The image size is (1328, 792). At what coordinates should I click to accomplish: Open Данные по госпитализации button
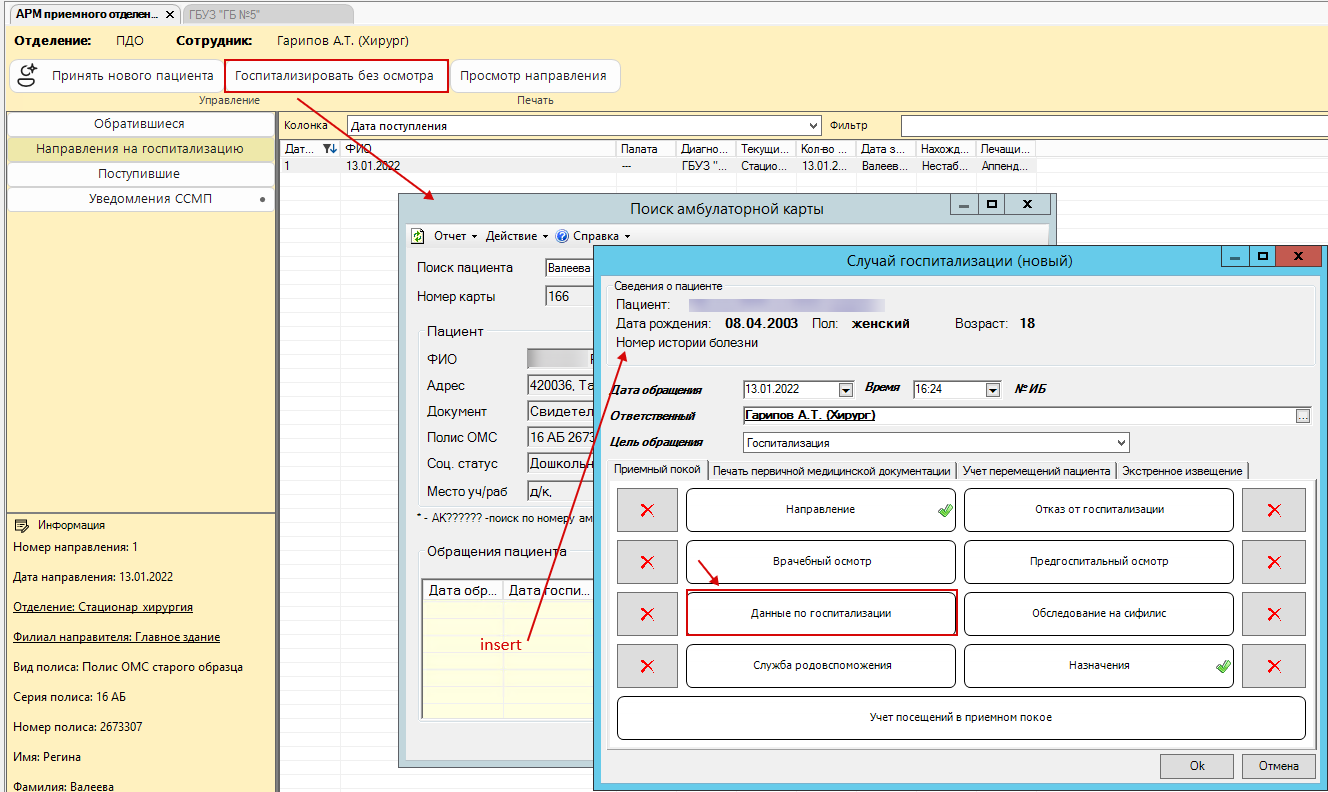pos(820,614)
